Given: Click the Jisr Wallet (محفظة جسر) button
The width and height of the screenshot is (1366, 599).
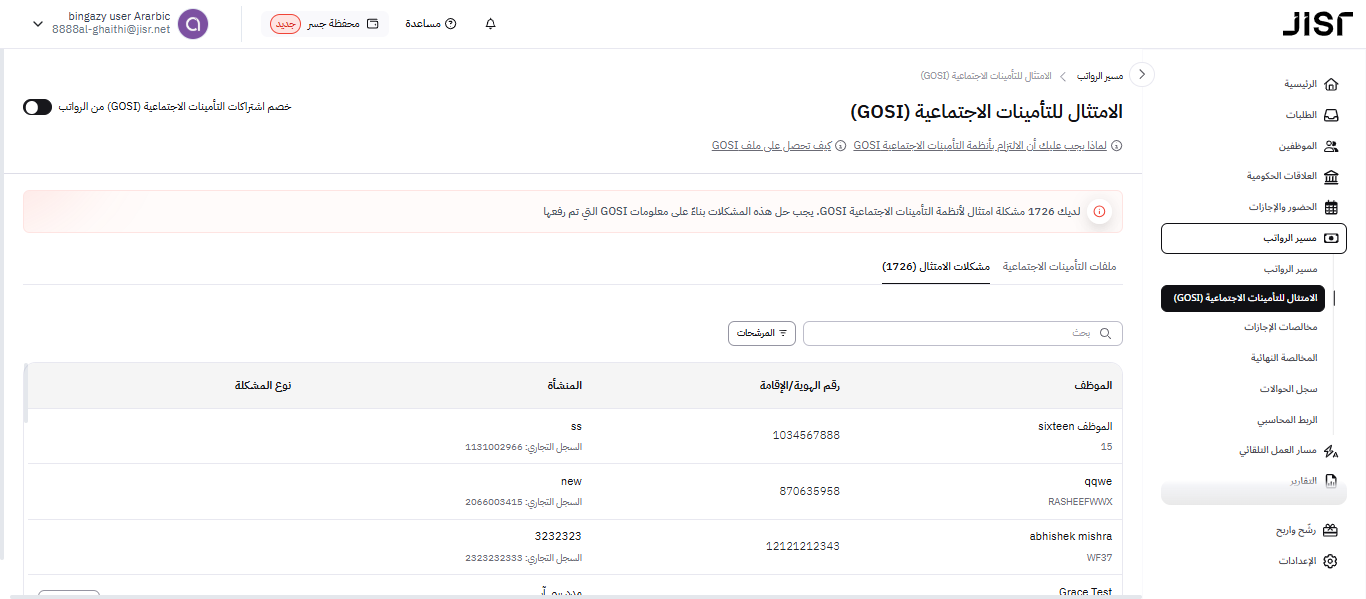Looking at the screenshot, I should click(x=325, y=24).
